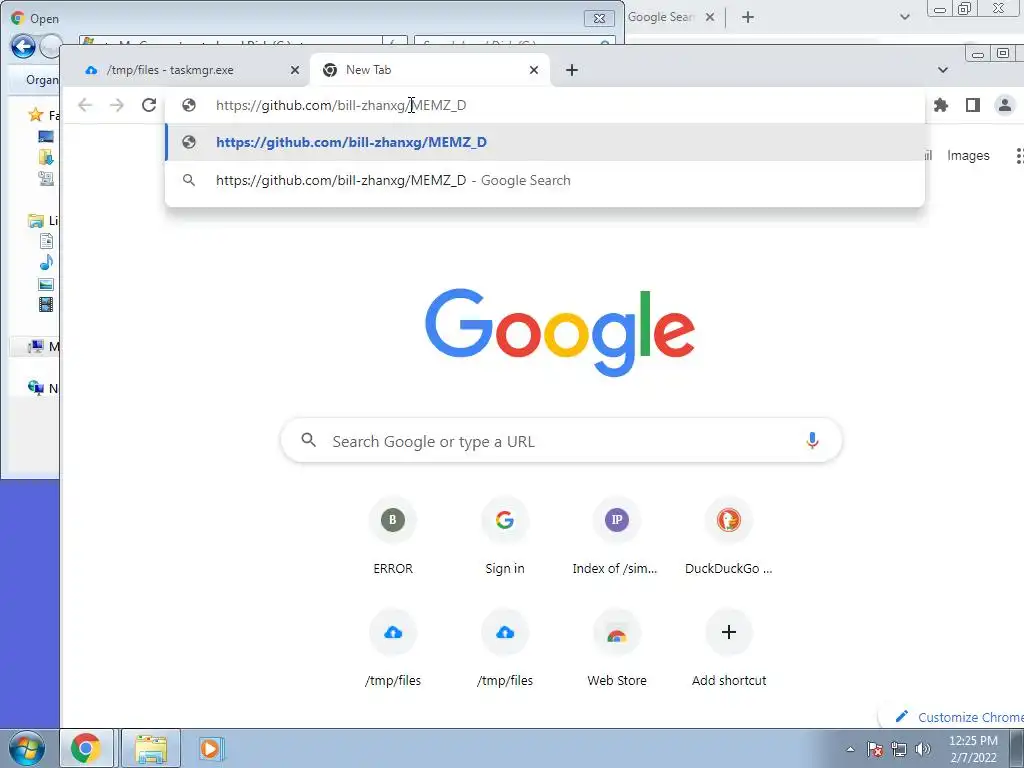Add a new tab in the background Chrome window
This screenshot has height=768, width=1024.
click(x=748, y=17)
